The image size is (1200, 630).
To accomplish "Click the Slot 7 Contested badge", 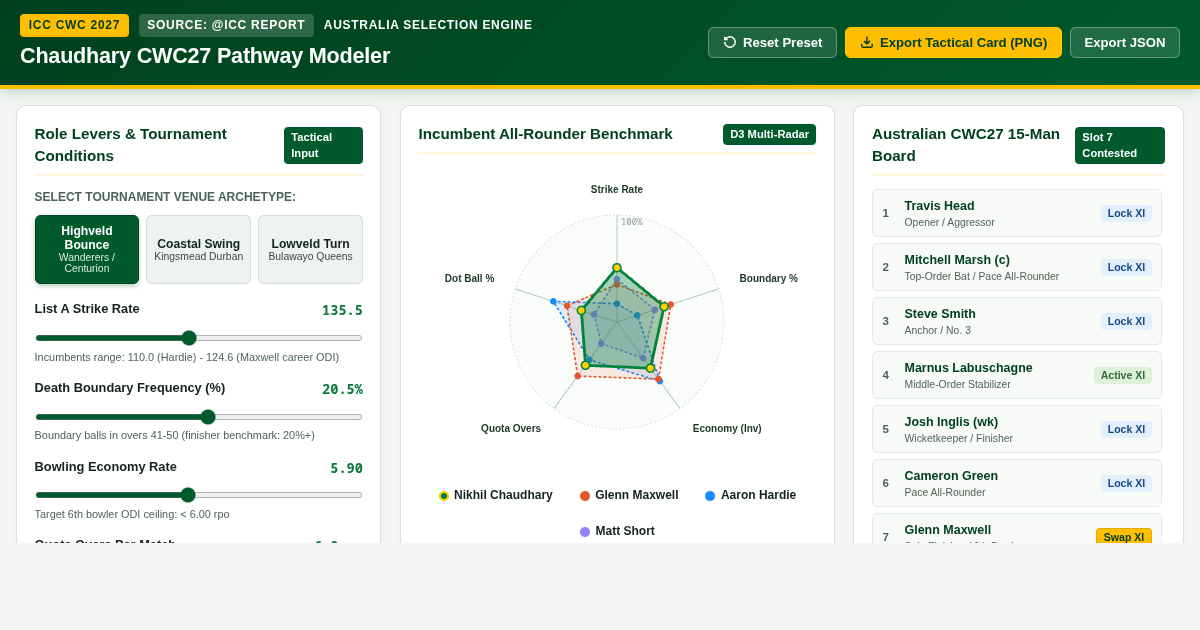I will tap(1120, 145).
